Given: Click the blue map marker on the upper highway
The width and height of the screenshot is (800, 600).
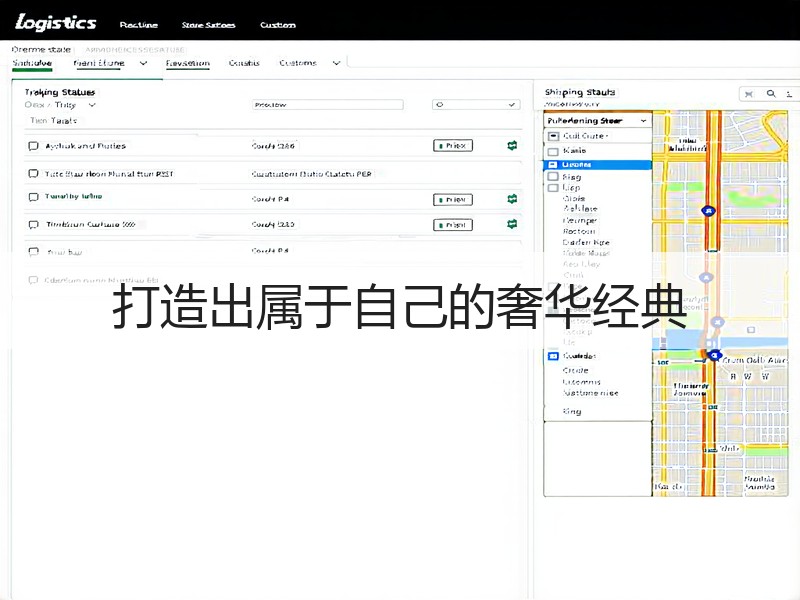Looking at the screenshot, I should pos(708,210).
